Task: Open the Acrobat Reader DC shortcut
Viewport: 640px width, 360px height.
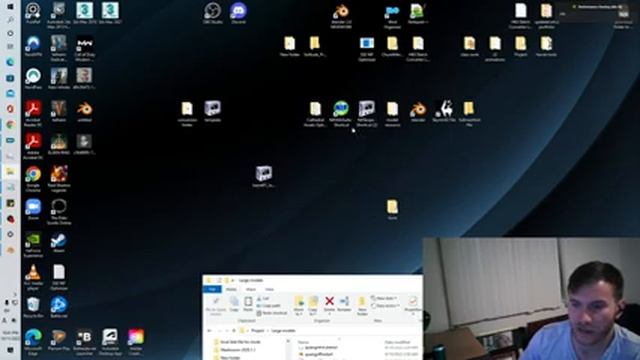Action: coord(33,113)
